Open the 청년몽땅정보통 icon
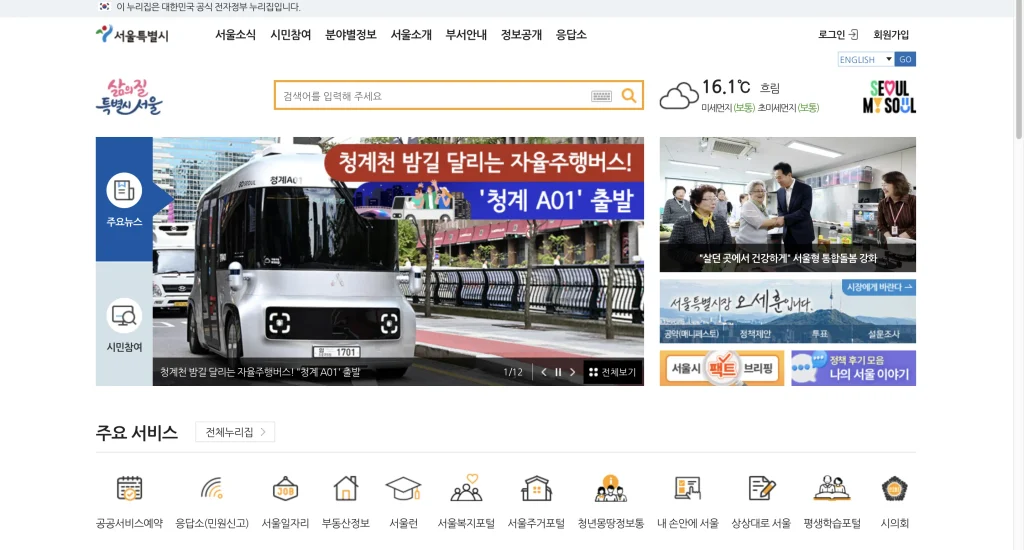 click(611, 489)
